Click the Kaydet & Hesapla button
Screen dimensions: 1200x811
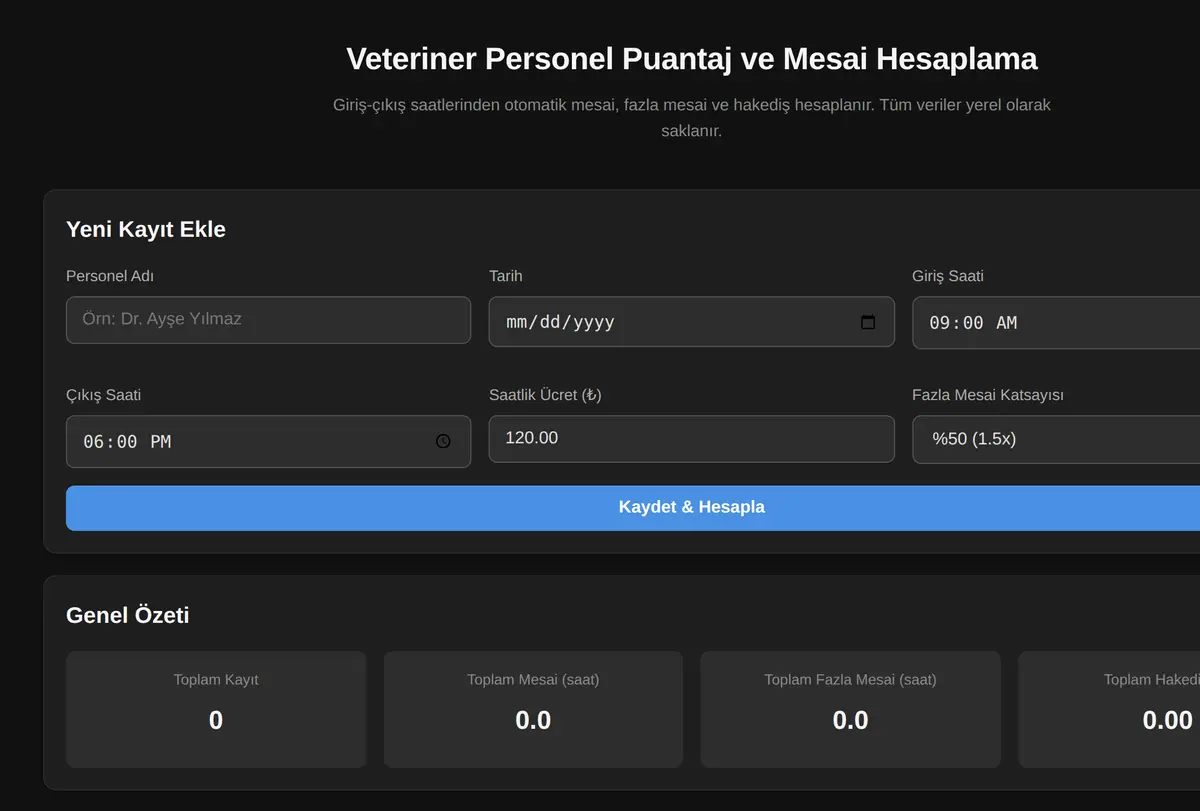pos(633,508)
